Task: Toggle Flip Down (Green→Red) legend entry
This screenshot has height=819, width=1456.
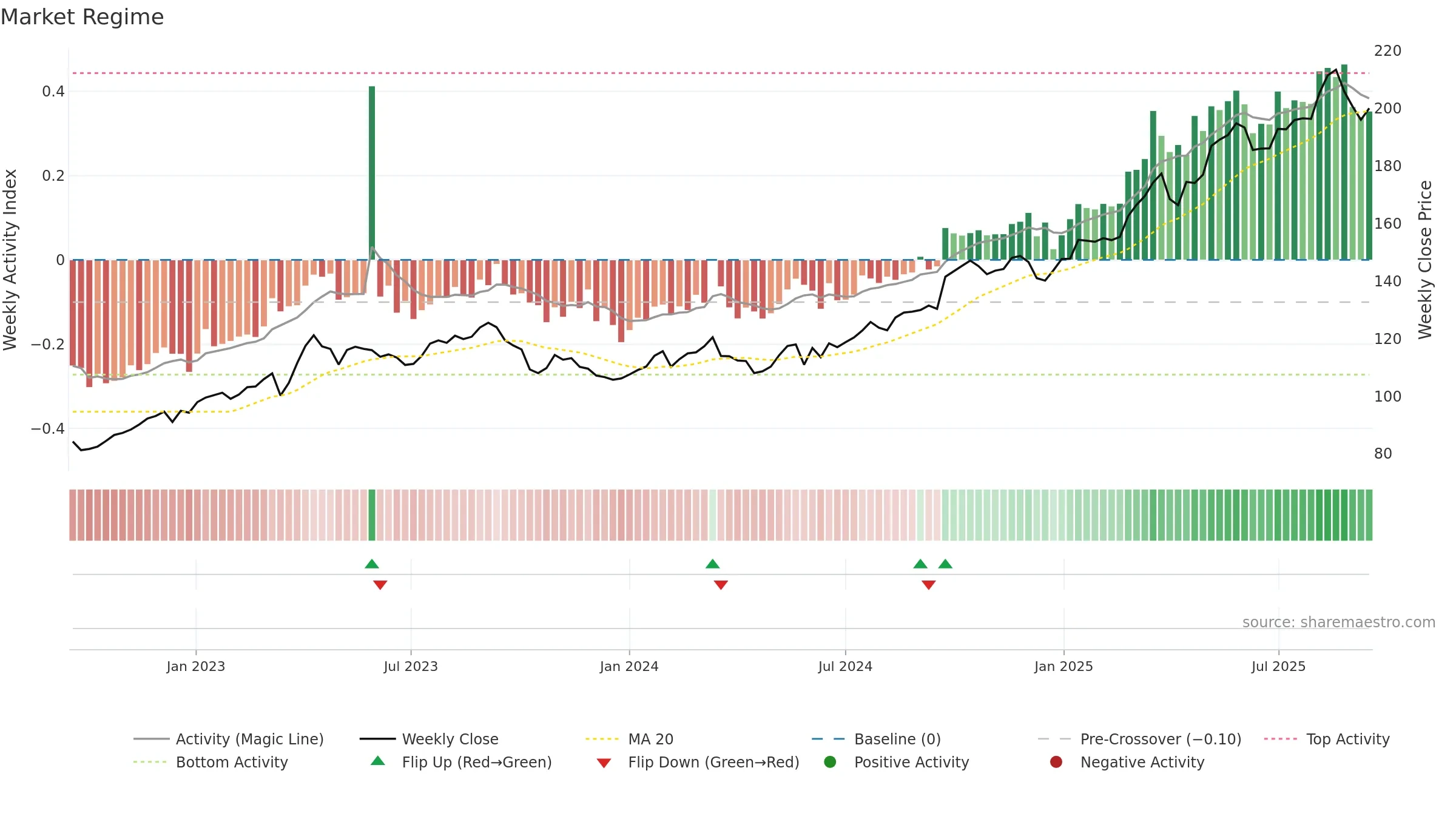Action: (698, 762)
